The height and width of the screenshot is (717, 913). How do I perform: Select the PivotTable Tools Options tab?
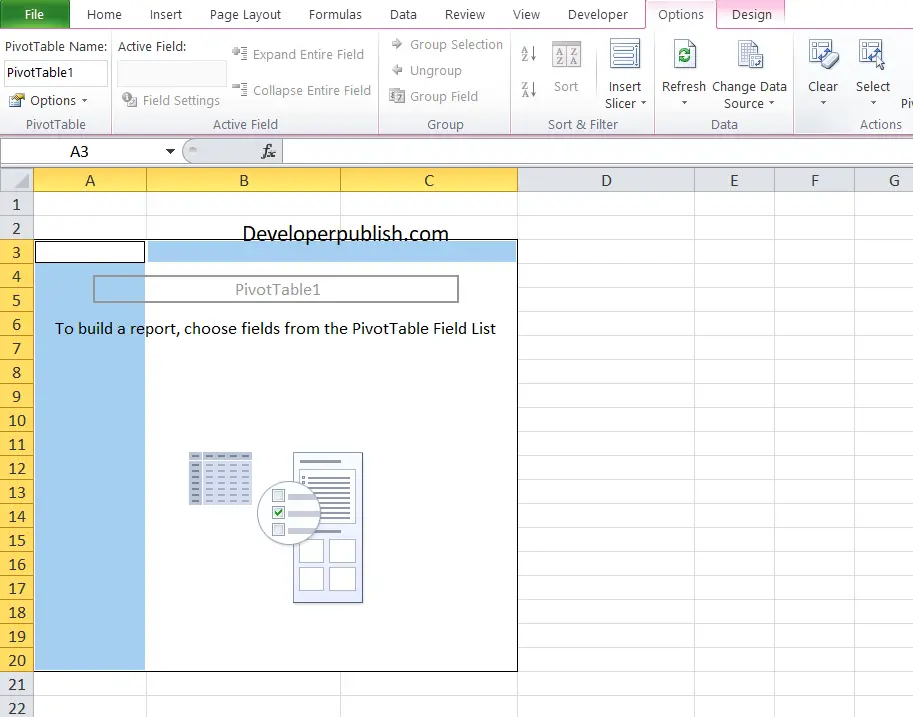coord(681,15)
